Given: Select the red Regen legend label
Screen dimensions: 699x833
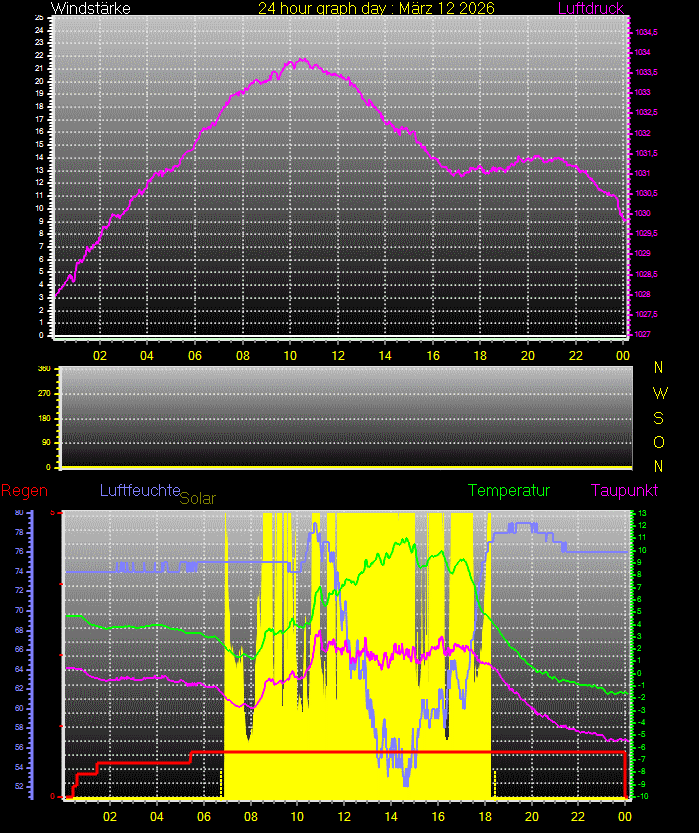Looking at the screenshot, I should 21,490.
